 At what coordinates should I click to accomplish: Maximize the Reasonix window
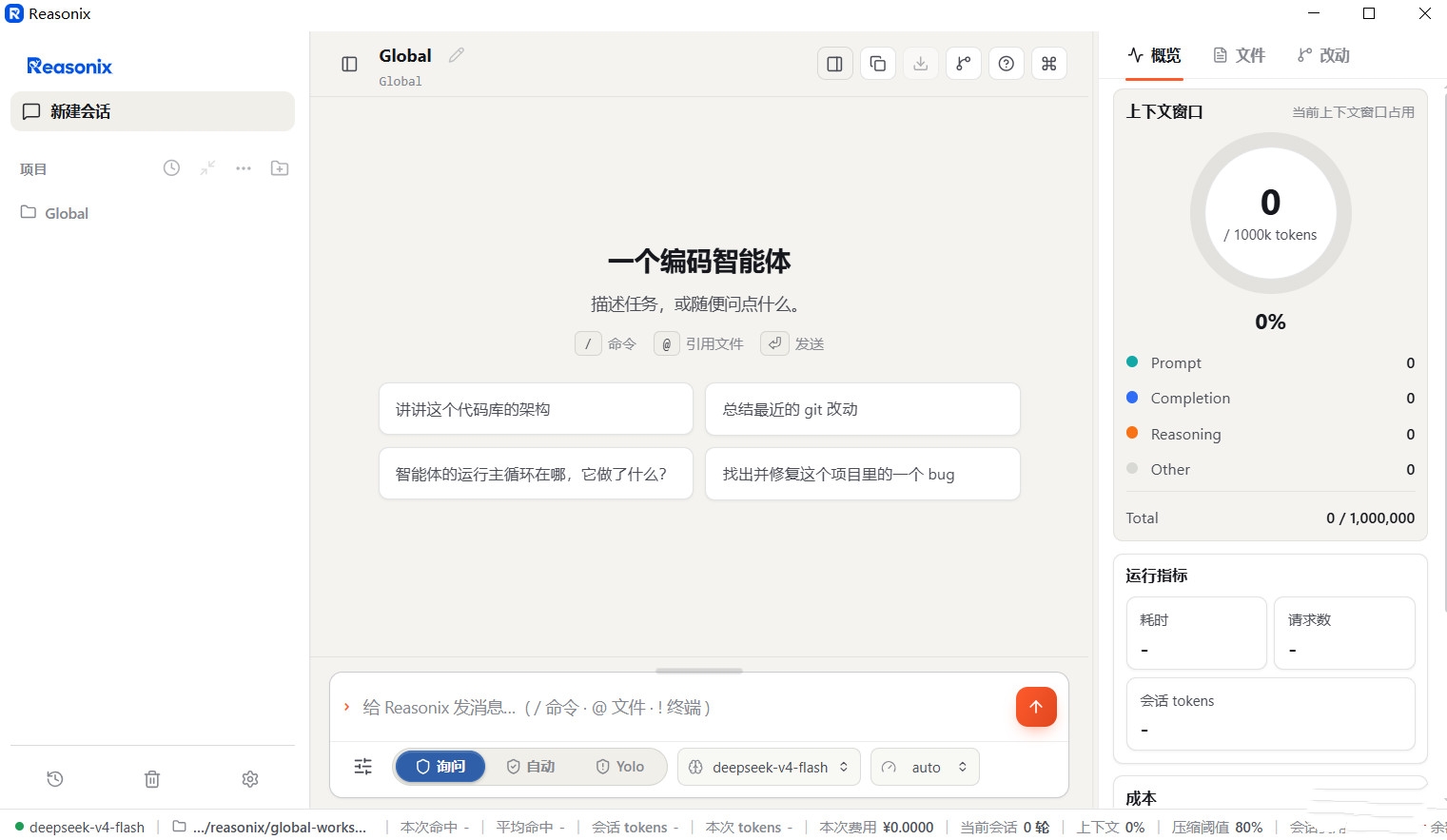[x=1369, y=13]
